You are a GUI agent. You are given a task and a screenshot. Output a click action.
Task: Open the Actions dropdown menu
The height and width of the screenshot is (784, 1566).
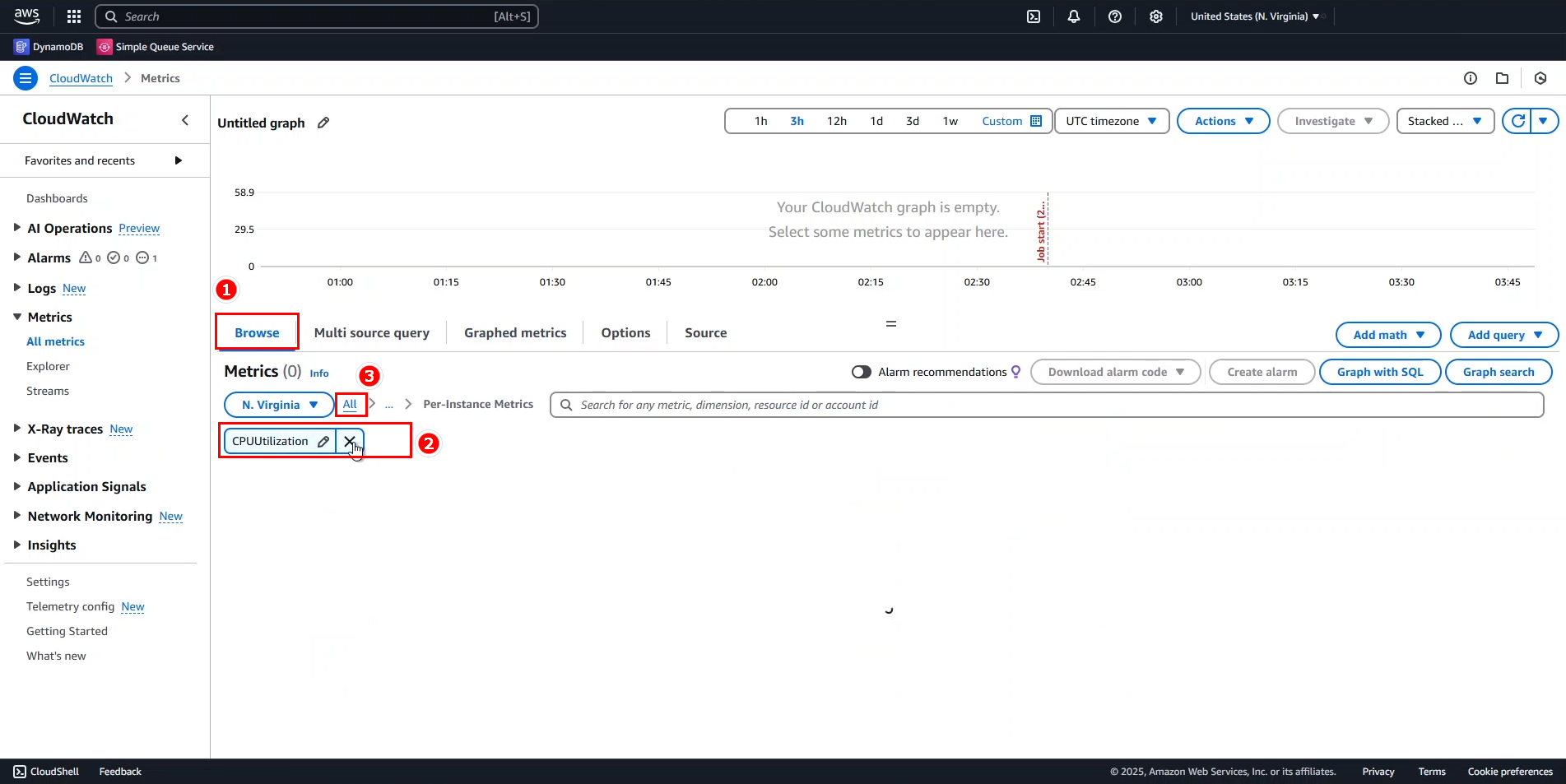(x=1223, y=121)
